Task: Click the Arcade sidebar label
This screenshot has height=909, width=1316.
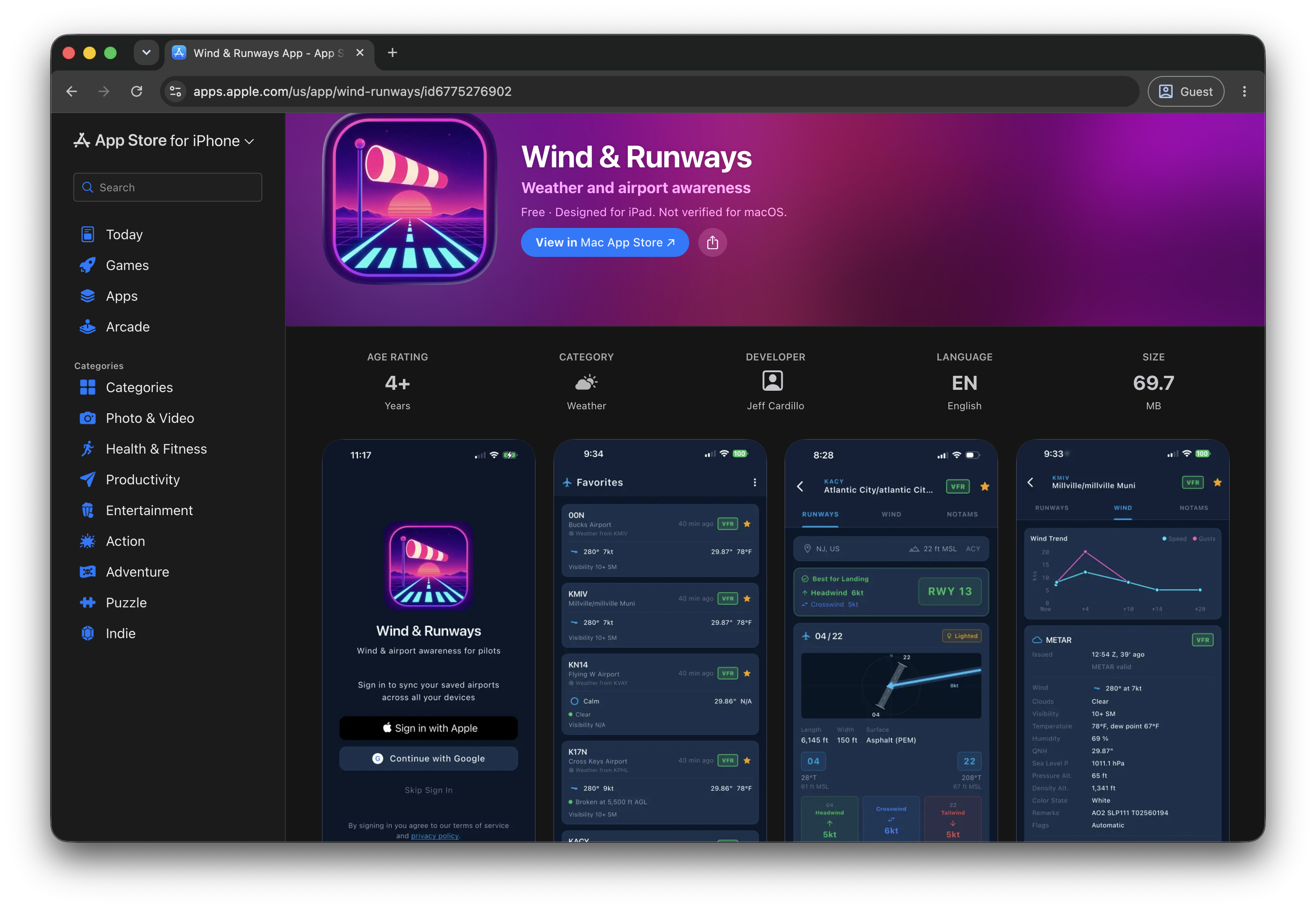Action: click(128, 327)
